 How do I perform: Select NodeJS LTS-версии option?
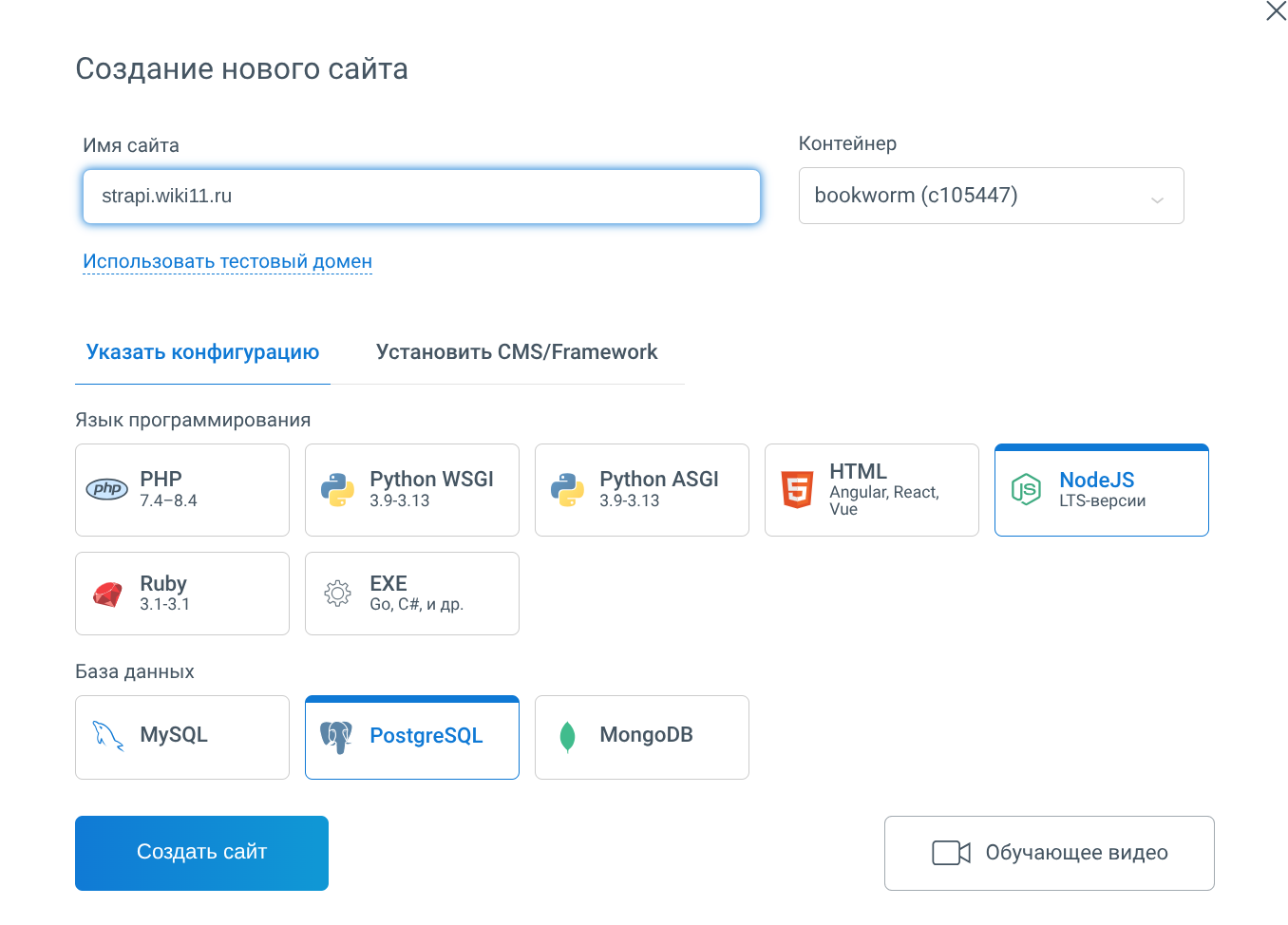coord(1102,490)
